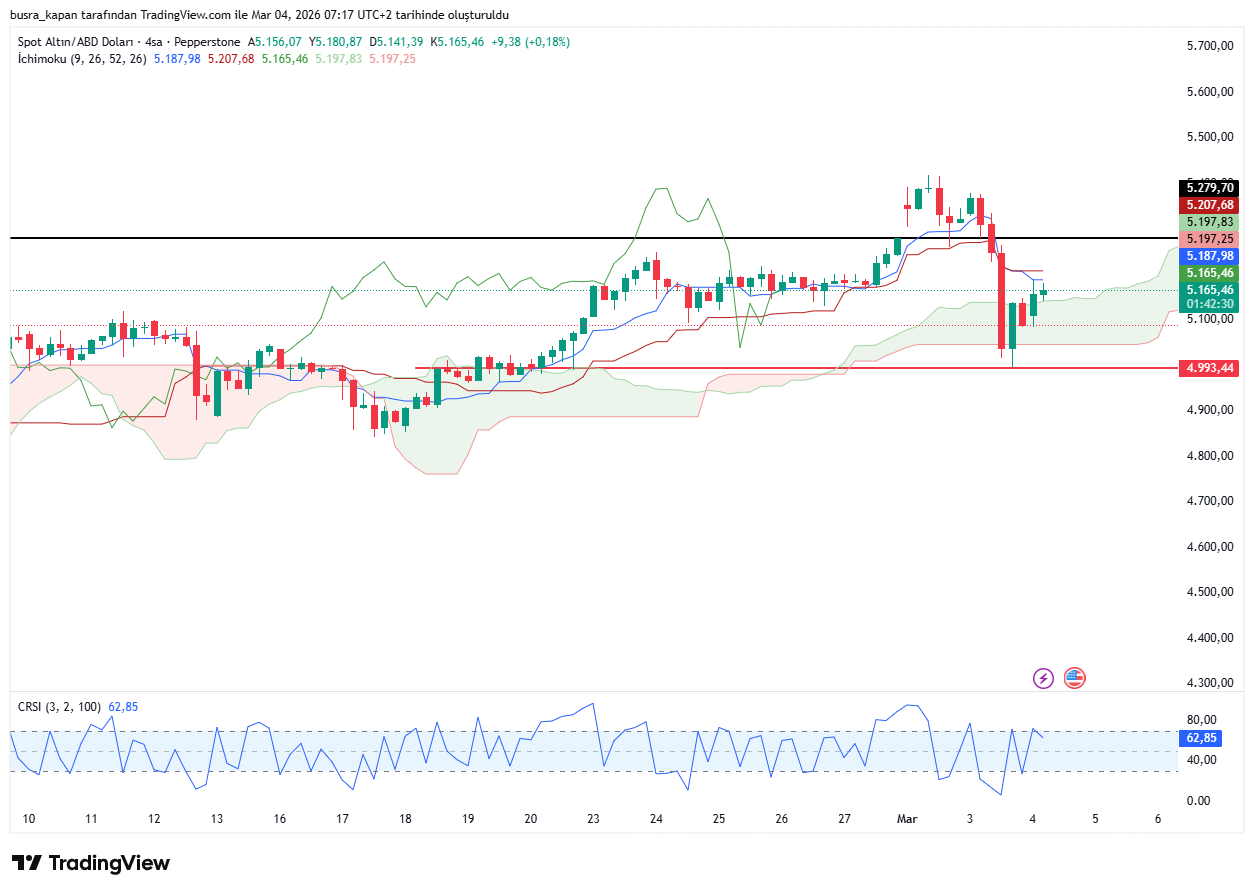Click the Pepperstone broker name in title
The width and height of the screenshot is (1254, 893).
click(208, 42)
